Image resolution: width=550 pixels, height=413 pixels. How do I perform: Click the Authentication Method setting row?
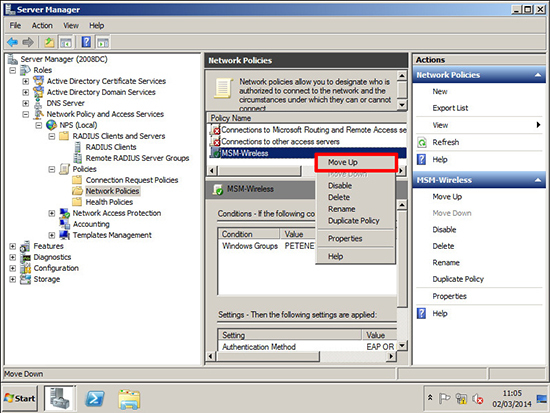pyautogui.click(x=307, y=347)
